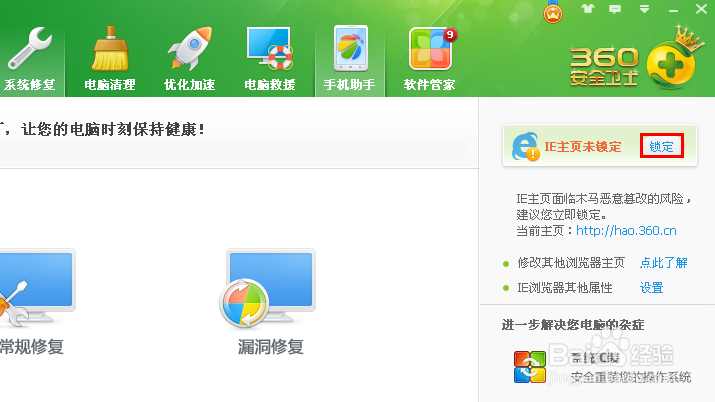The image size is (715, 402).
Task: Click the IE浏览器其他属性 text
Action: [x=565, y=288]
